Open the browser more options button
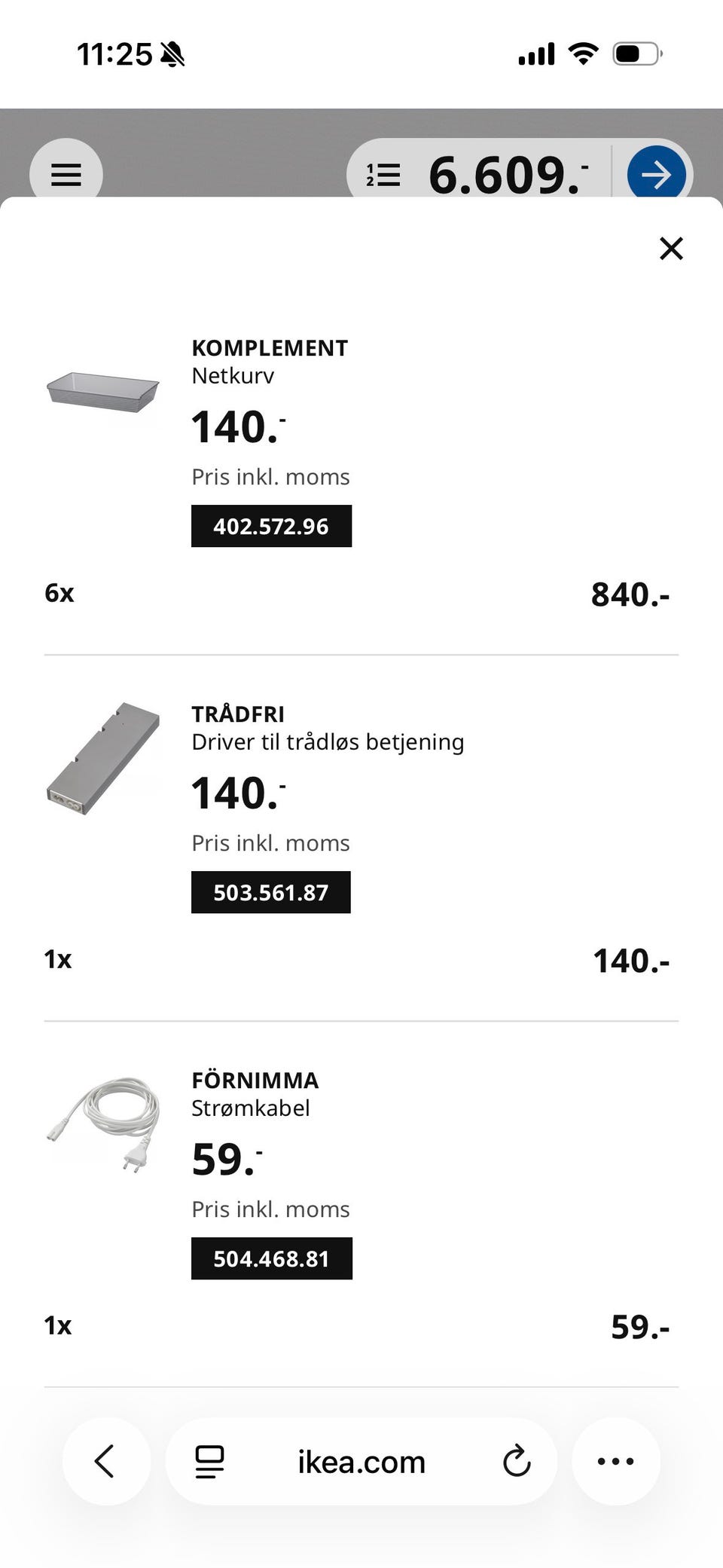 (616, 1461)
